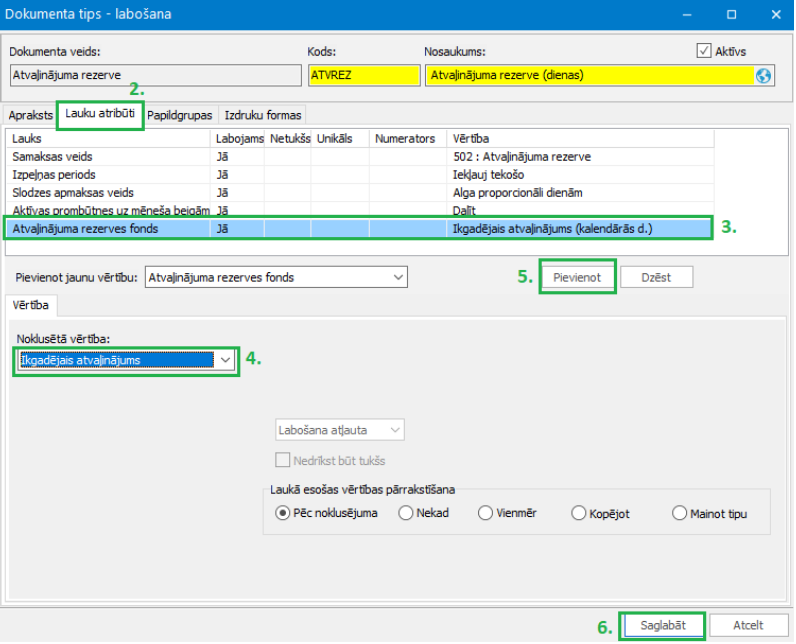The height and width of the screenshot is (644, 796).
Task: Click the value 'Dalīt'
Action: (x=464, y=210)
